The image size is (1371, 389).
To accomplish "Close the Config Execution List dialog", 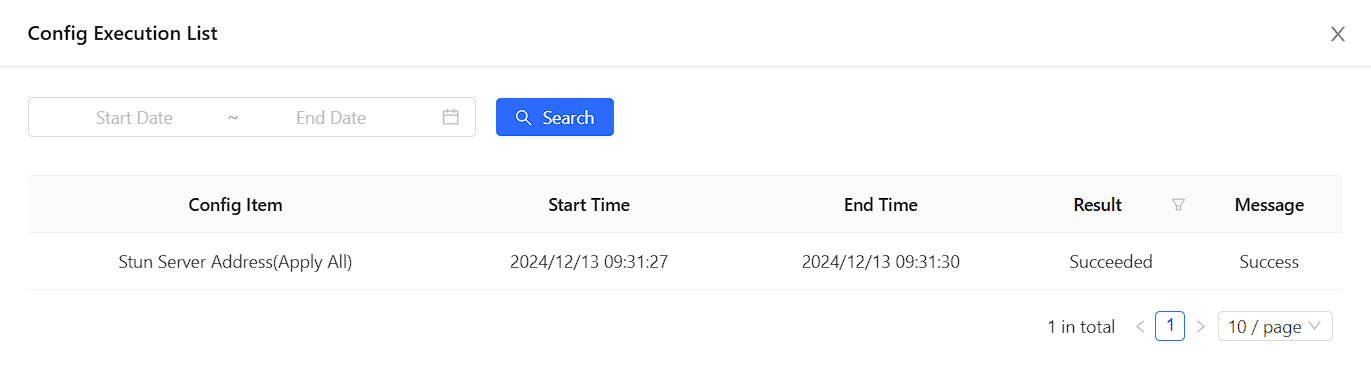I will point(1338,34).
